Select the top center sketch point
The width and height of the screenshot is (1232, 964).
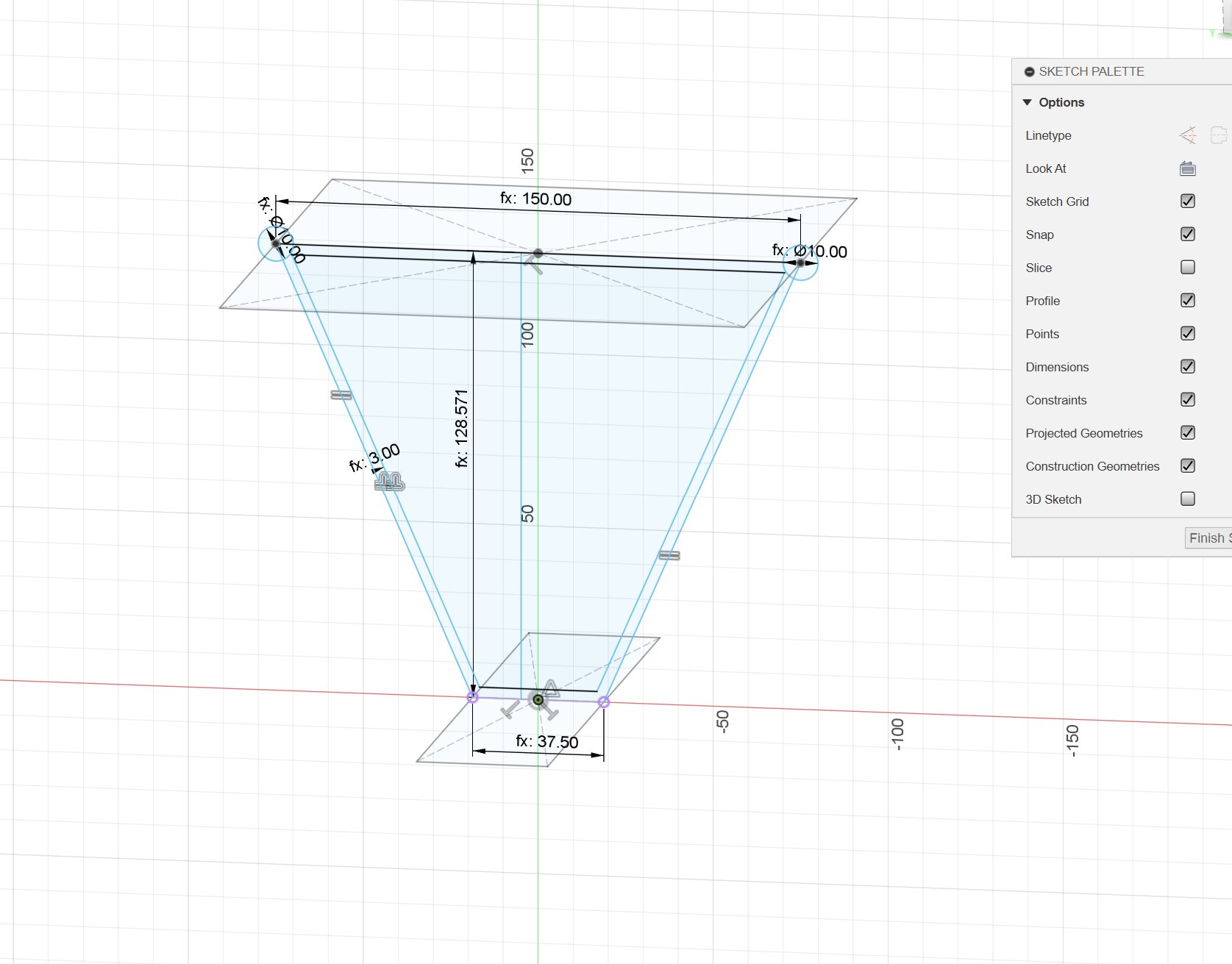tap(538, 253)
